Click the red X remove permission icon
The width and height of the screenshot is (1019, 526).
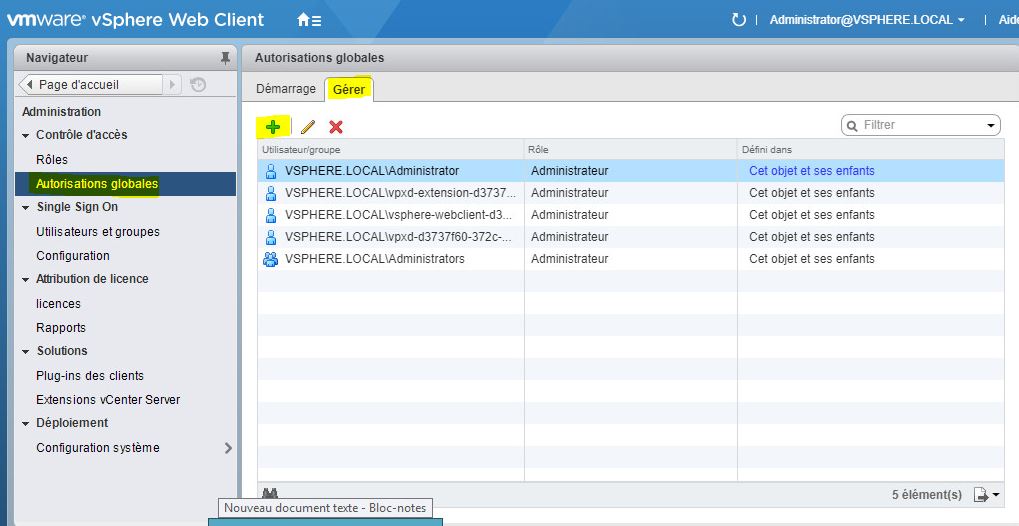click(x=336, y=127)
